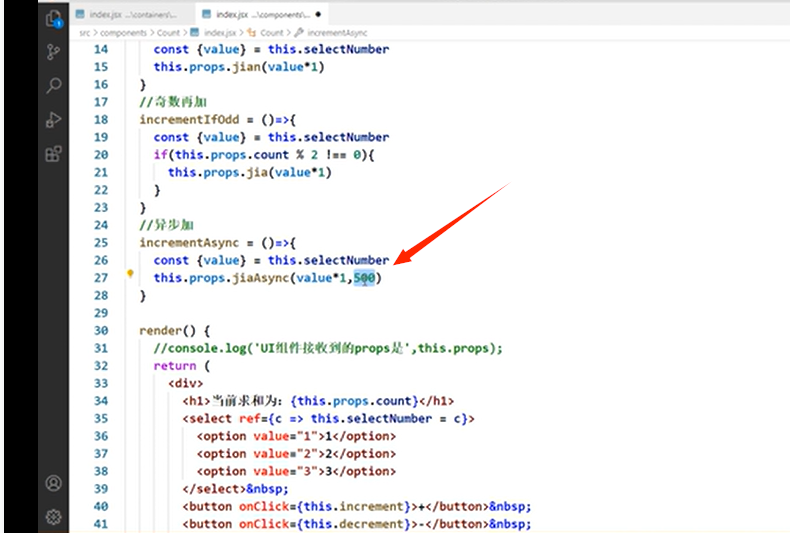Click 'jian' on line 15

click(246, 66)
